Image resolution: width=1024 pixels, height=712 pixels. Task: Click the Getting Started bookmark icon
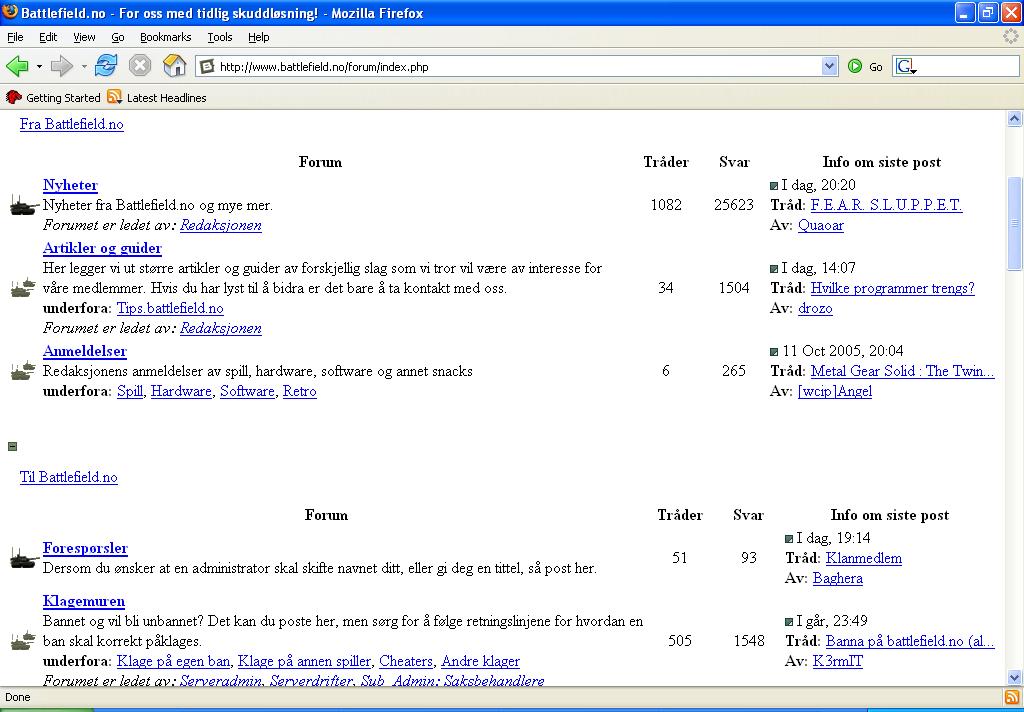[14, 97]
